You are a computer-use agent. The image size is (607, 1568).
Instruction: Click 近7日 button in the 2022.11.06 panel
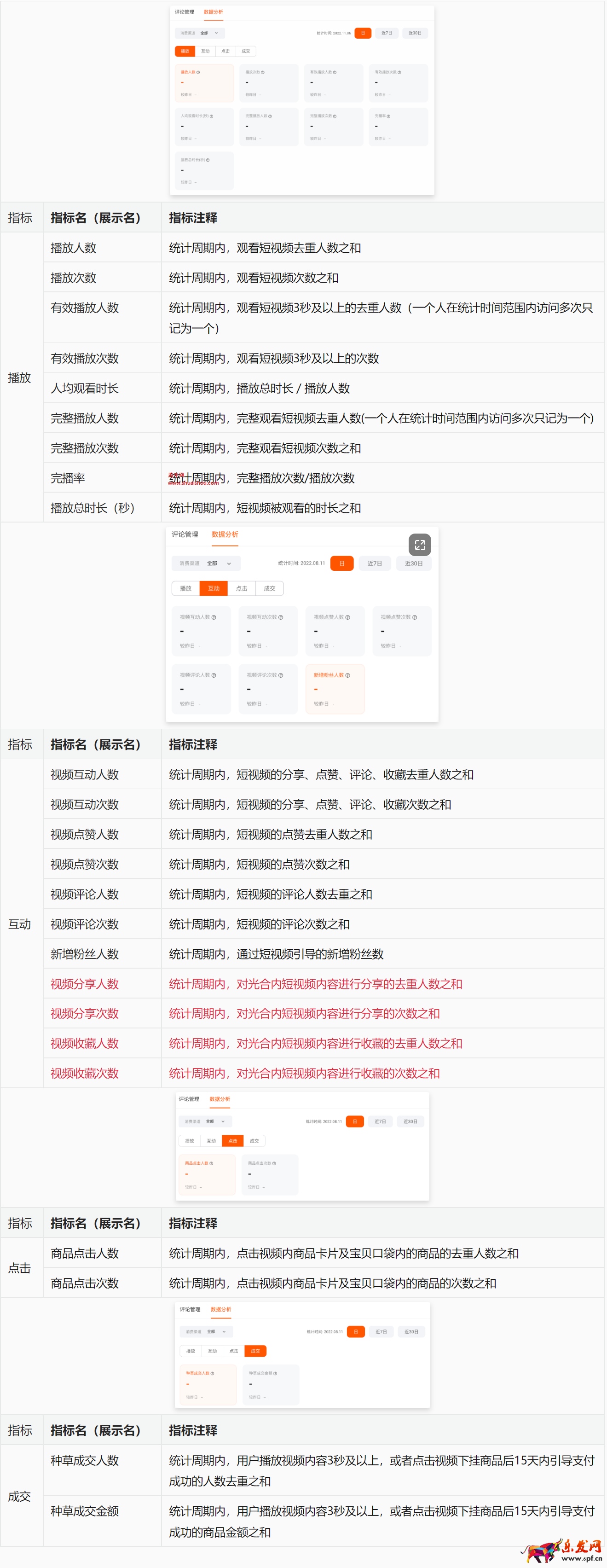(387, 33)
